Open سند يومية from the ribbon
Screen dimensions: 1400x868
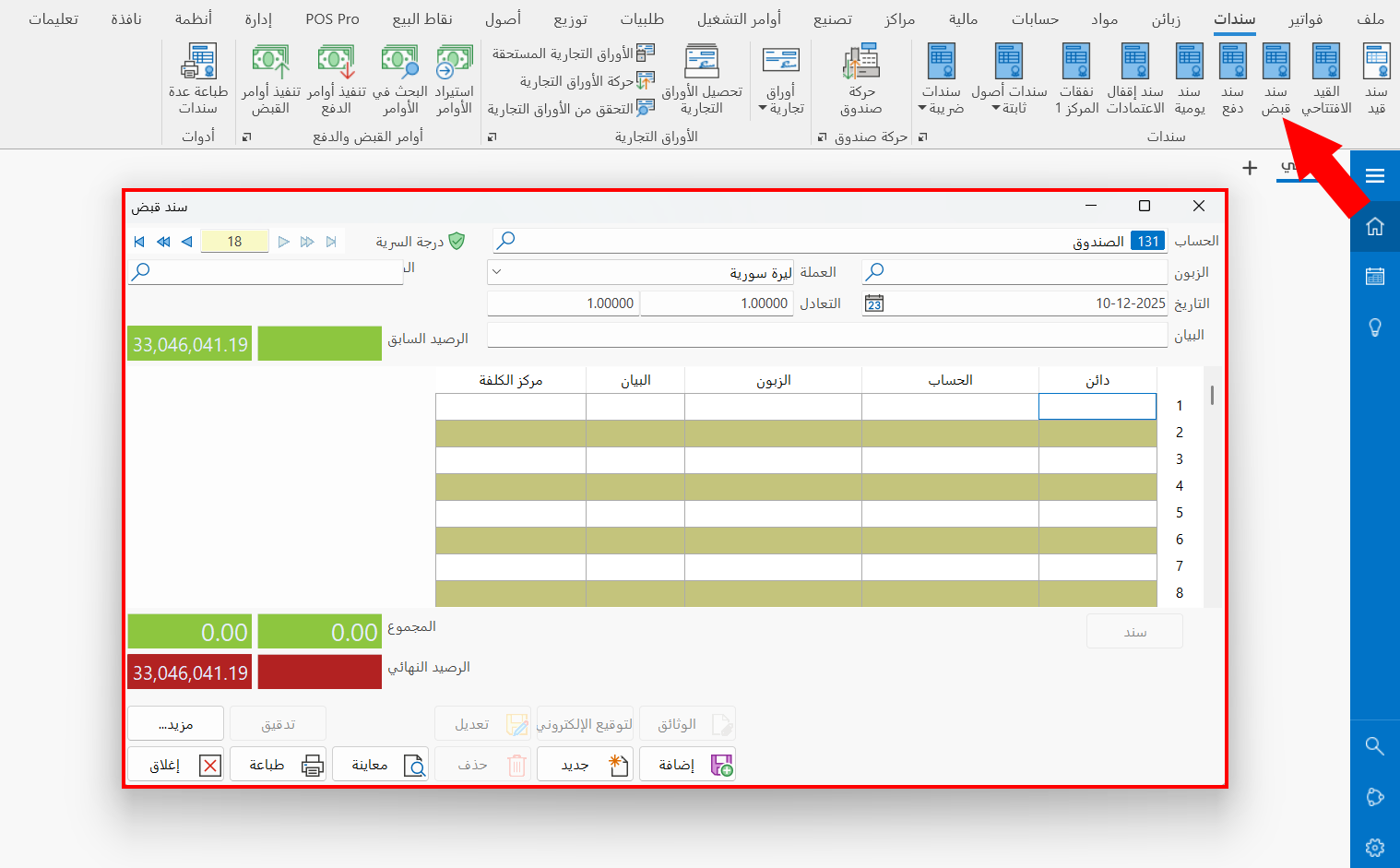pos(1189,78)
